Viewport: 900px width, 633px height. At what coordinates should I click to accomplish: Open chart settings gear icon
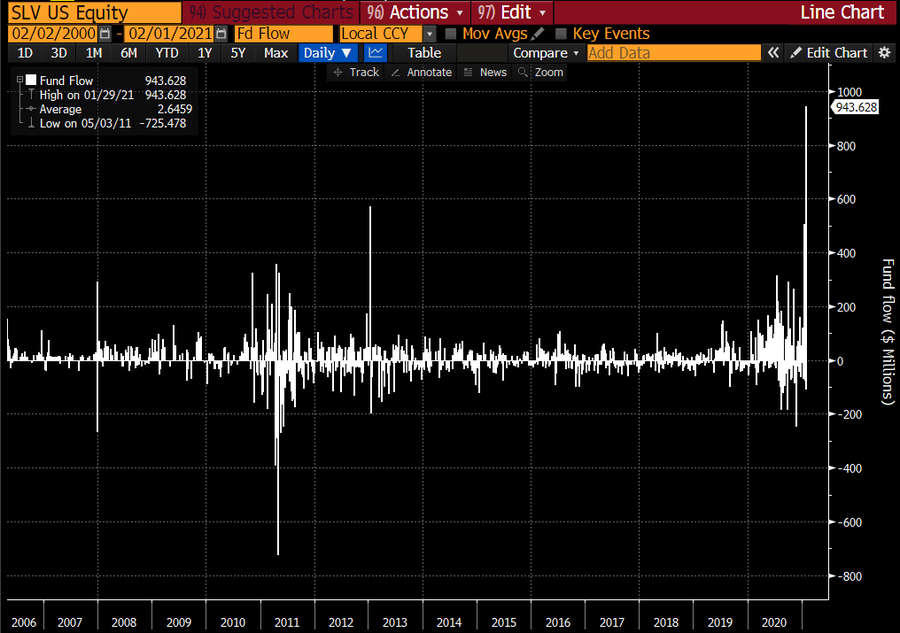point(884,53)
